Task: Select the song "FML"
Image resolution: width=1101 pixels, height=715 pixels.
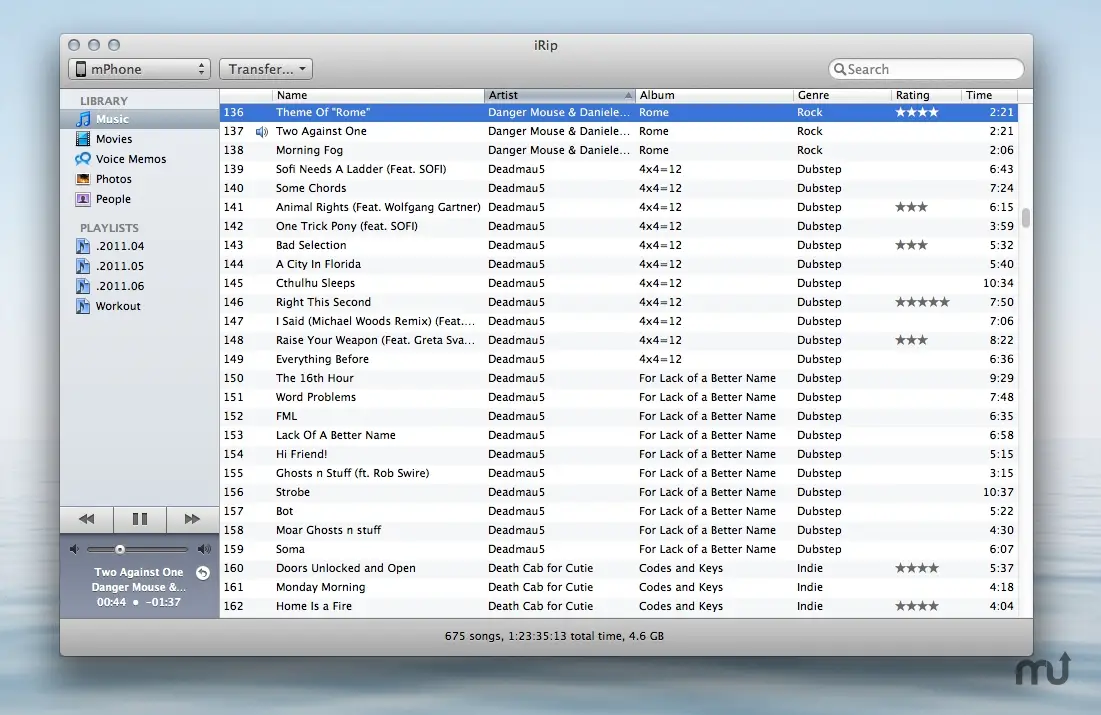Action: click(619, 416)
